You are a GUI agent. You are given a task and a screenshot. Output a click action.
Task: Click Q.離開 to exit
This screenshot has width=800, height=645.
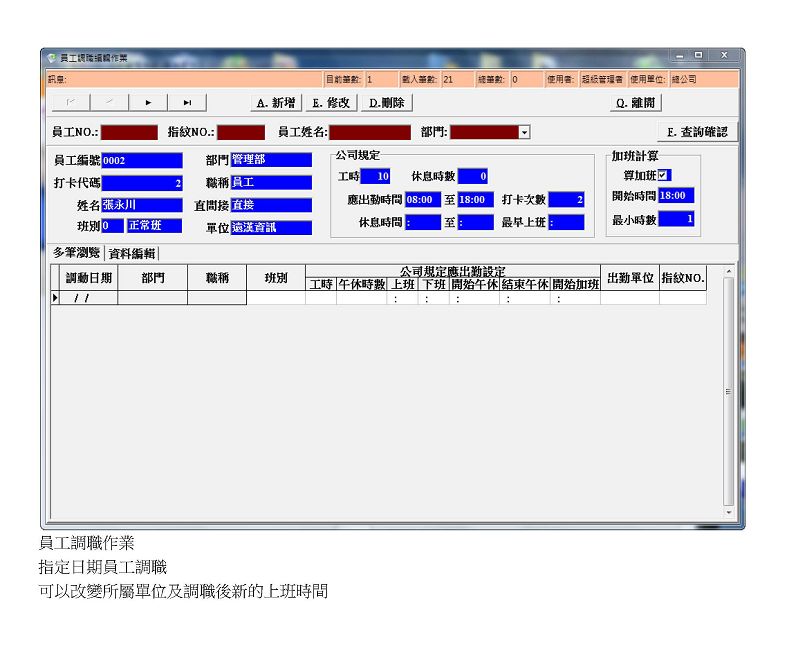coord(636,102)
